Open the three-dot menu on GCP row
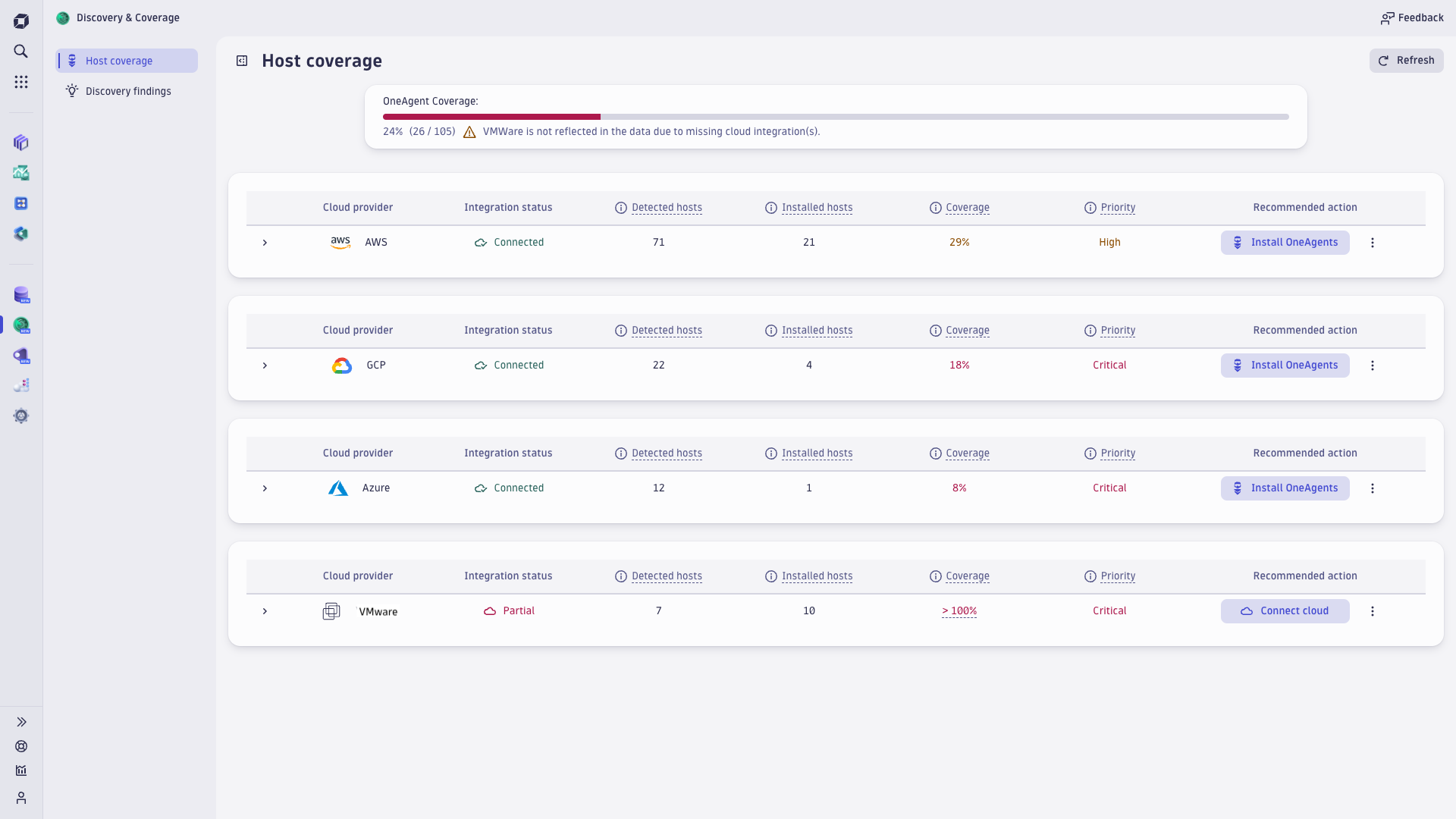The width and height of the screenshot is (1456, 819). click(x=1373, y=366)
